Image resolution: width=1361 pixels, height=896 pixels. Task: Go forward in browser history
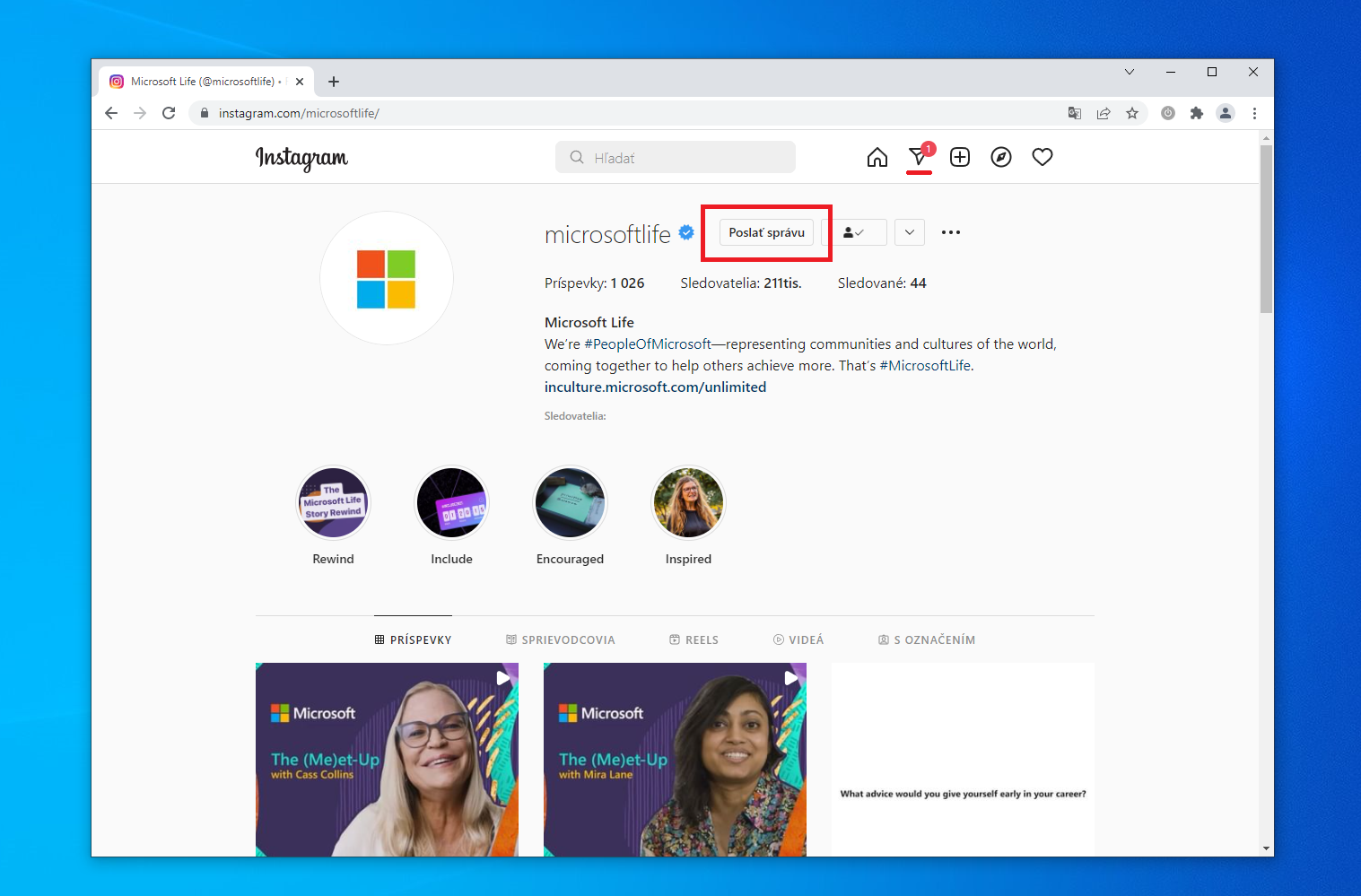[x=140, y=113]
